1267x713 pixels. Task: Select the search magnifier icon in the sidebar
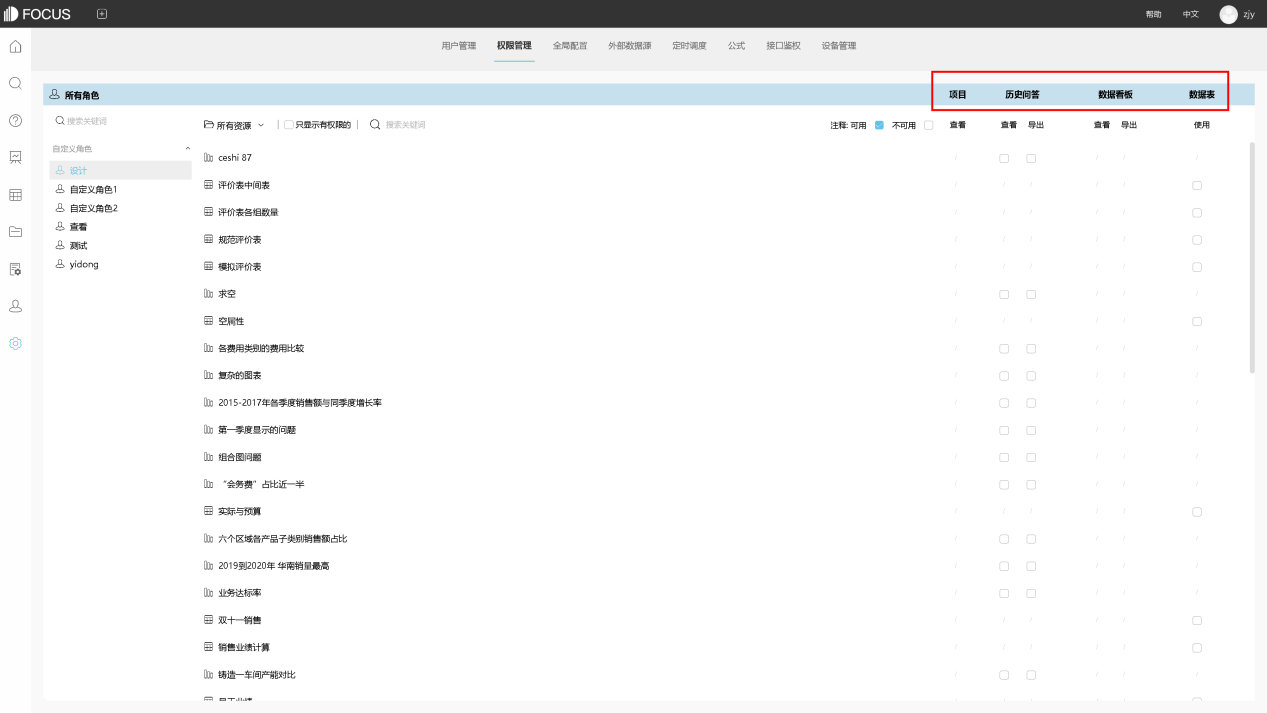14,83
